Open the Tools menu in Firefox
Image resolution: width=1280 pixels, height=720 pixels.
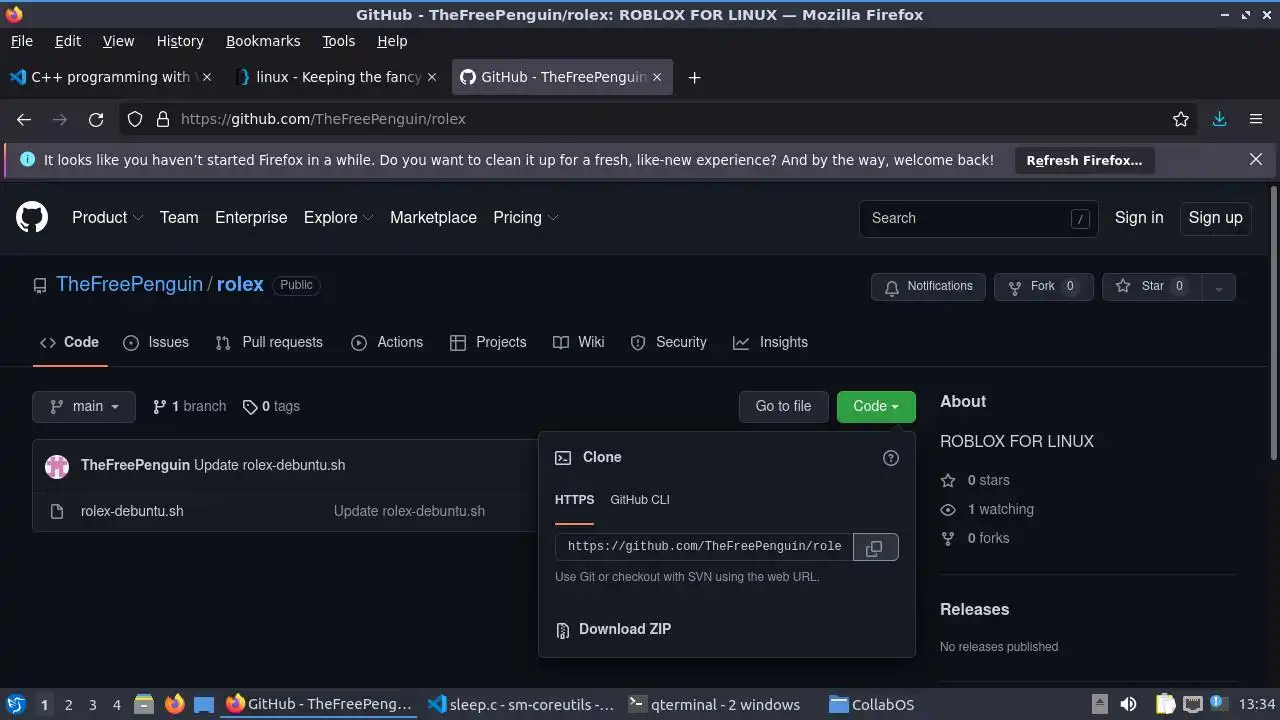pos(338,41)
